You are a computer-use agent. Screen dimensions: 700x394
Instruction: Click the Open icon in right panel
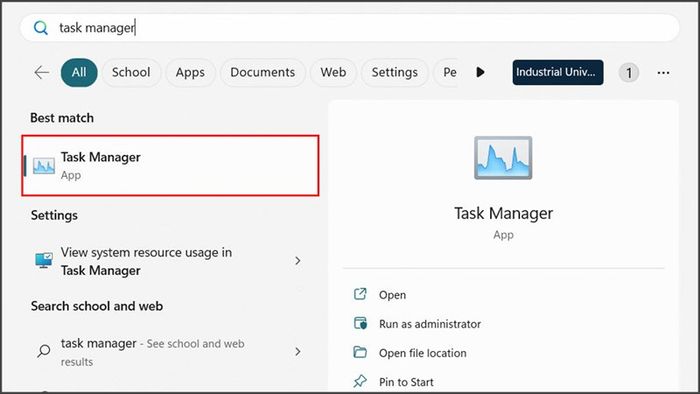point(360,294)
